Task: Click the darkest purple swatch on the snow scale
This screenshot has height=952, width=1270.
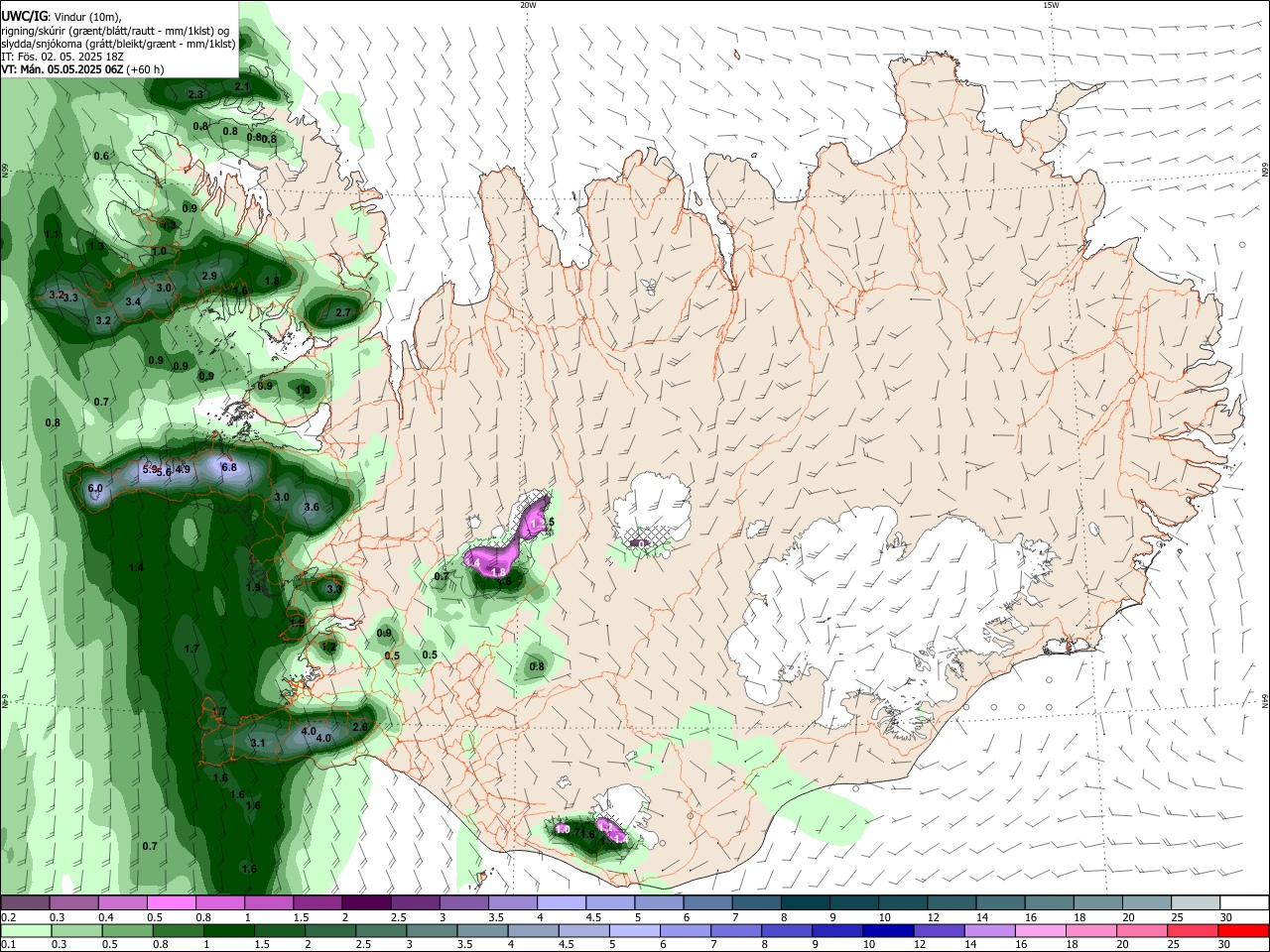Action: pos(365,903)
